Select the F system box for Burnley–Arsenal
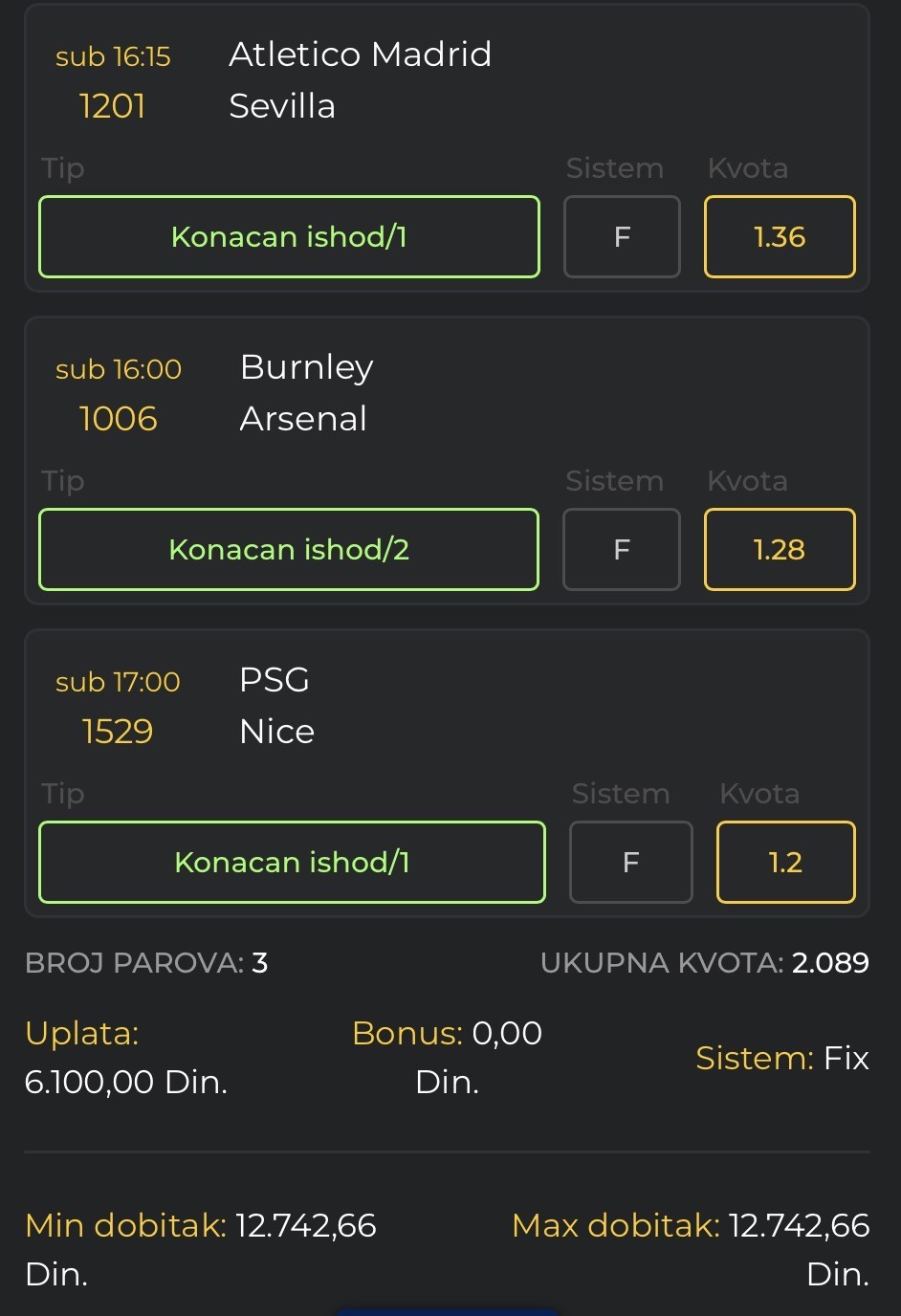This screenshot has height=1316, width=901. pos(622,550)
